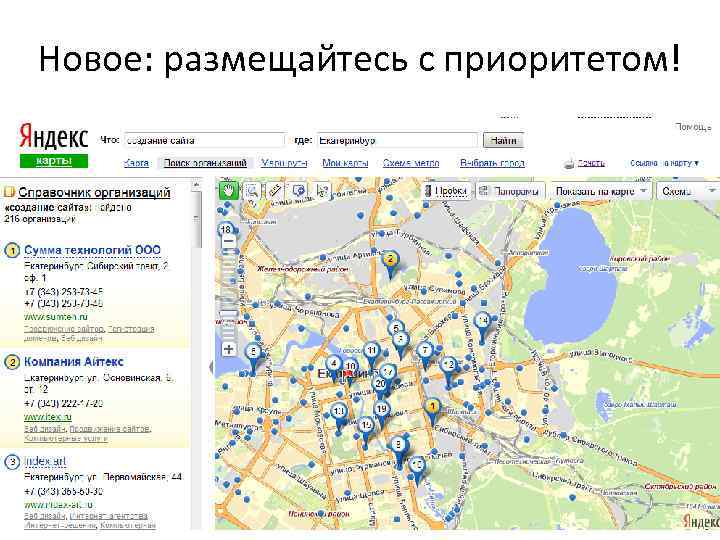Activate the magnifier zoom tool
The width and height of the screenshot is (720, 540).
[x=252, y=191]
